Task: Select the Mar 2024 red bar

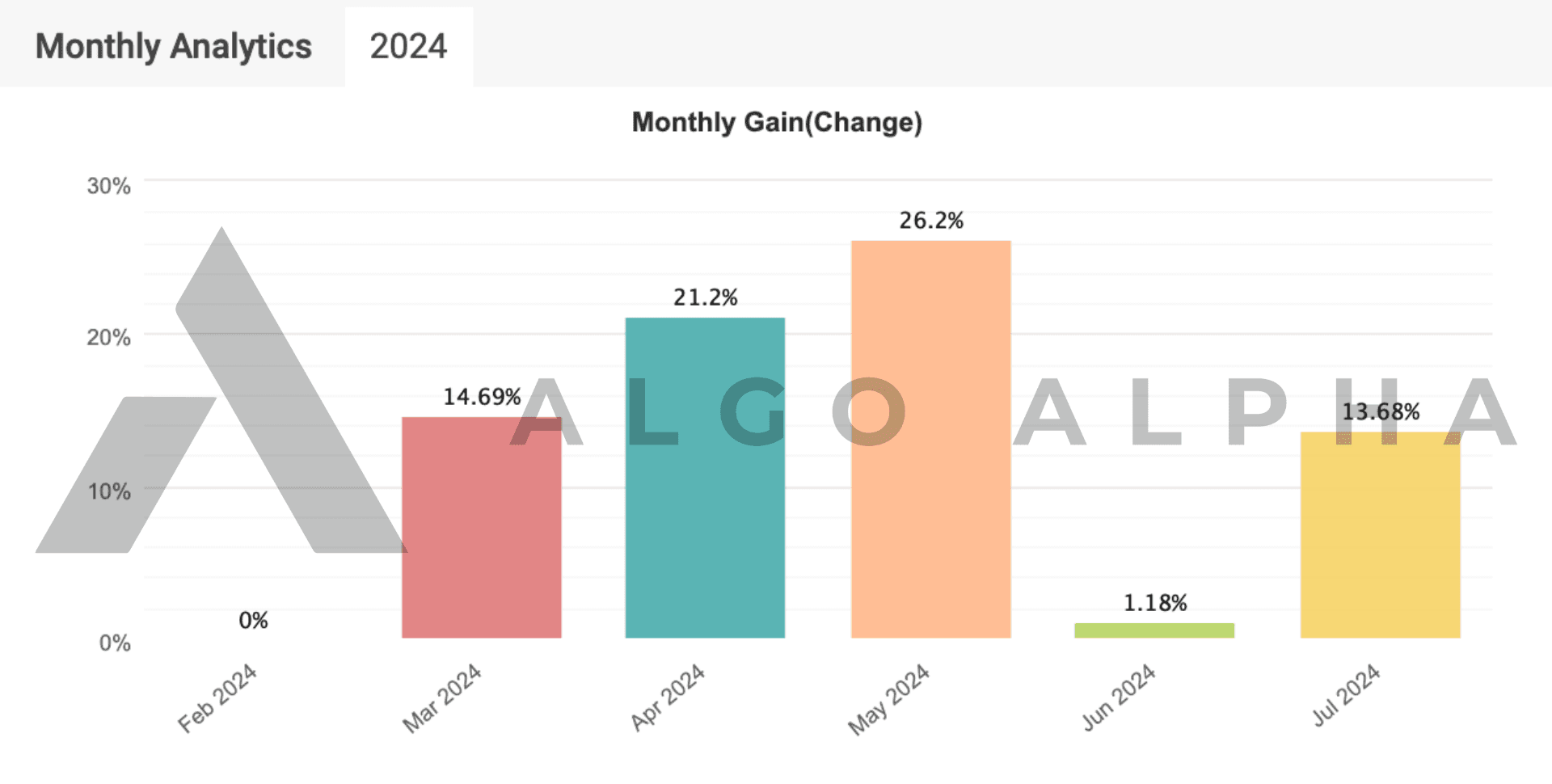Action: tap(481, 525)
